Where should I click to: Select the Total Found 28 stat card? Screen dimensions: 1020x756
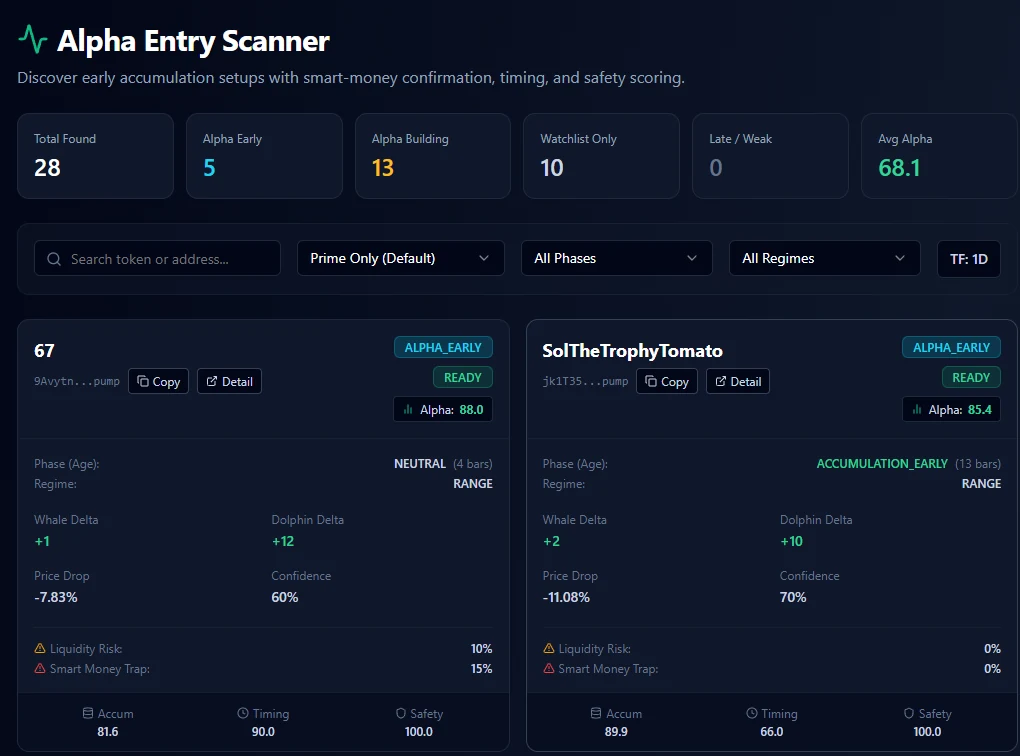[x=96, y=156]
